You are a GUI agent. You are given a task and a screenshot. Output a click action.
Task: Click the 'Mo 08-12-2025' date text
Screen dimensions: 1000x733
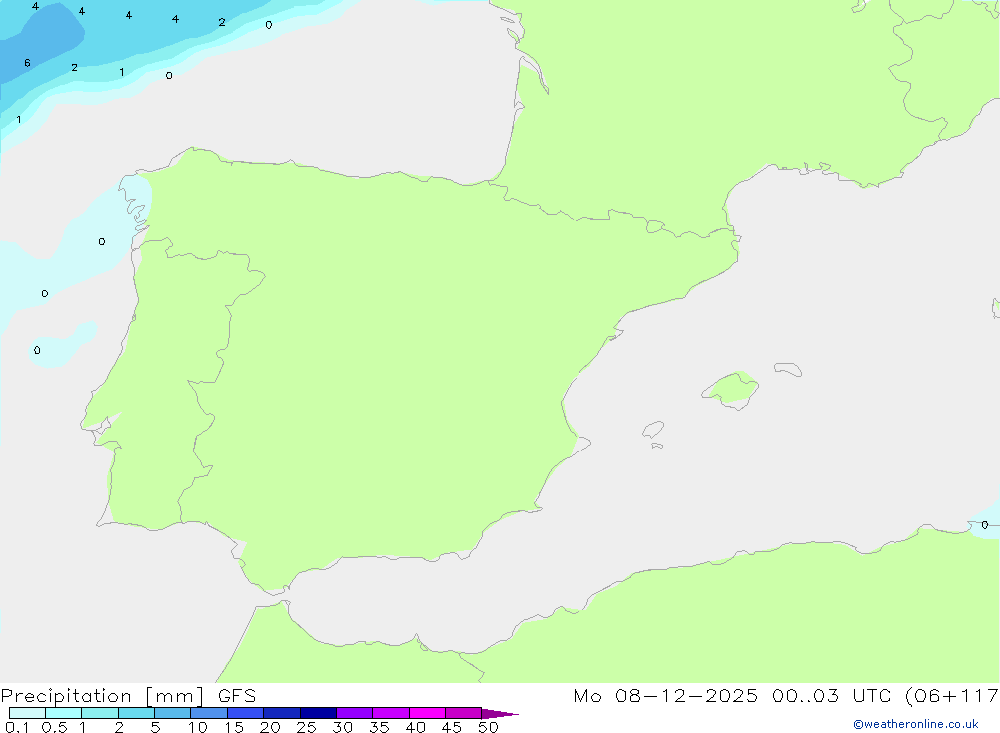[x=666, y=696]
